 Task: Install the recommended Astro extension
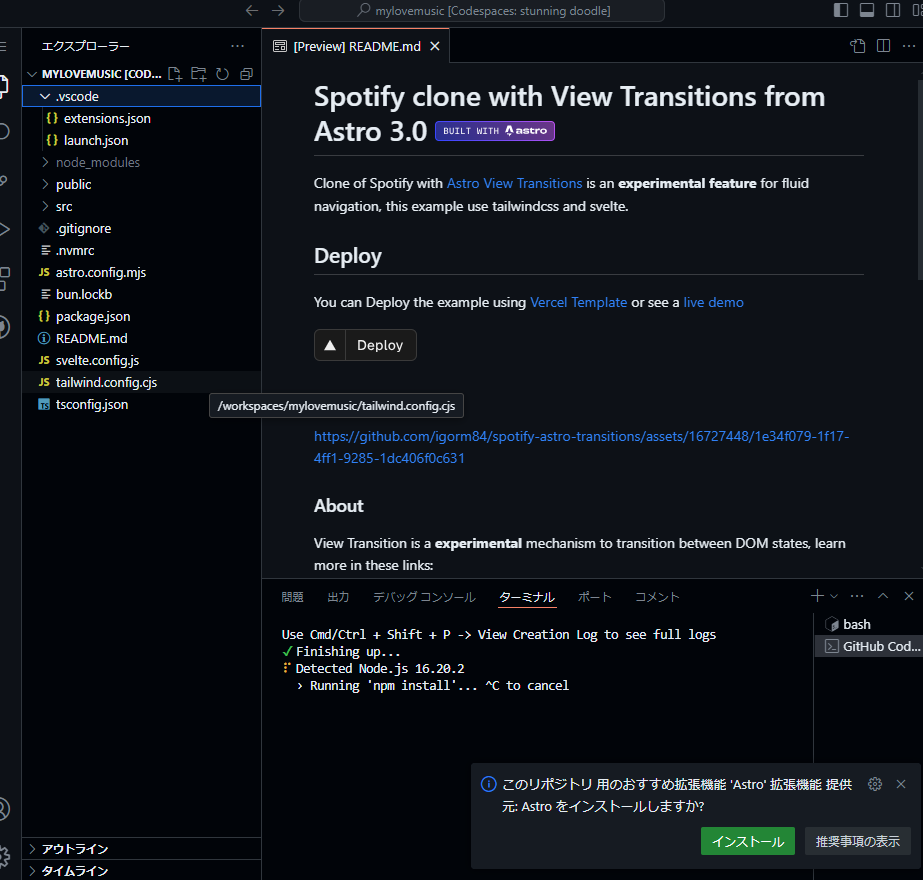pos(748,841)
